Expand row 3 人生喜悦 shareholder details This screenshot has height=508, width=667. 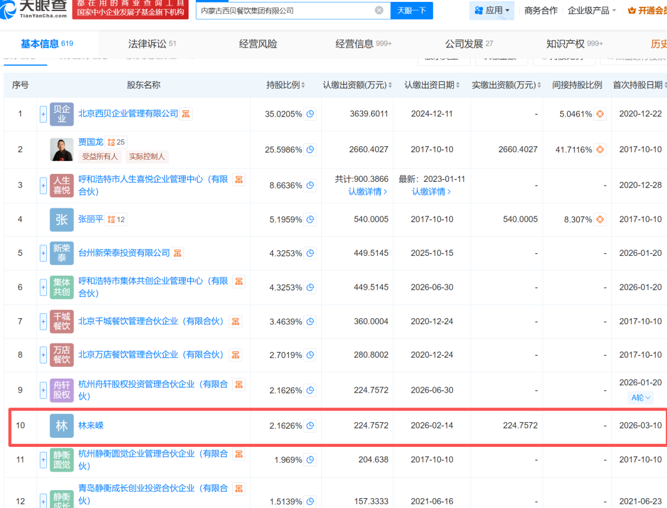tap(43, 185)
